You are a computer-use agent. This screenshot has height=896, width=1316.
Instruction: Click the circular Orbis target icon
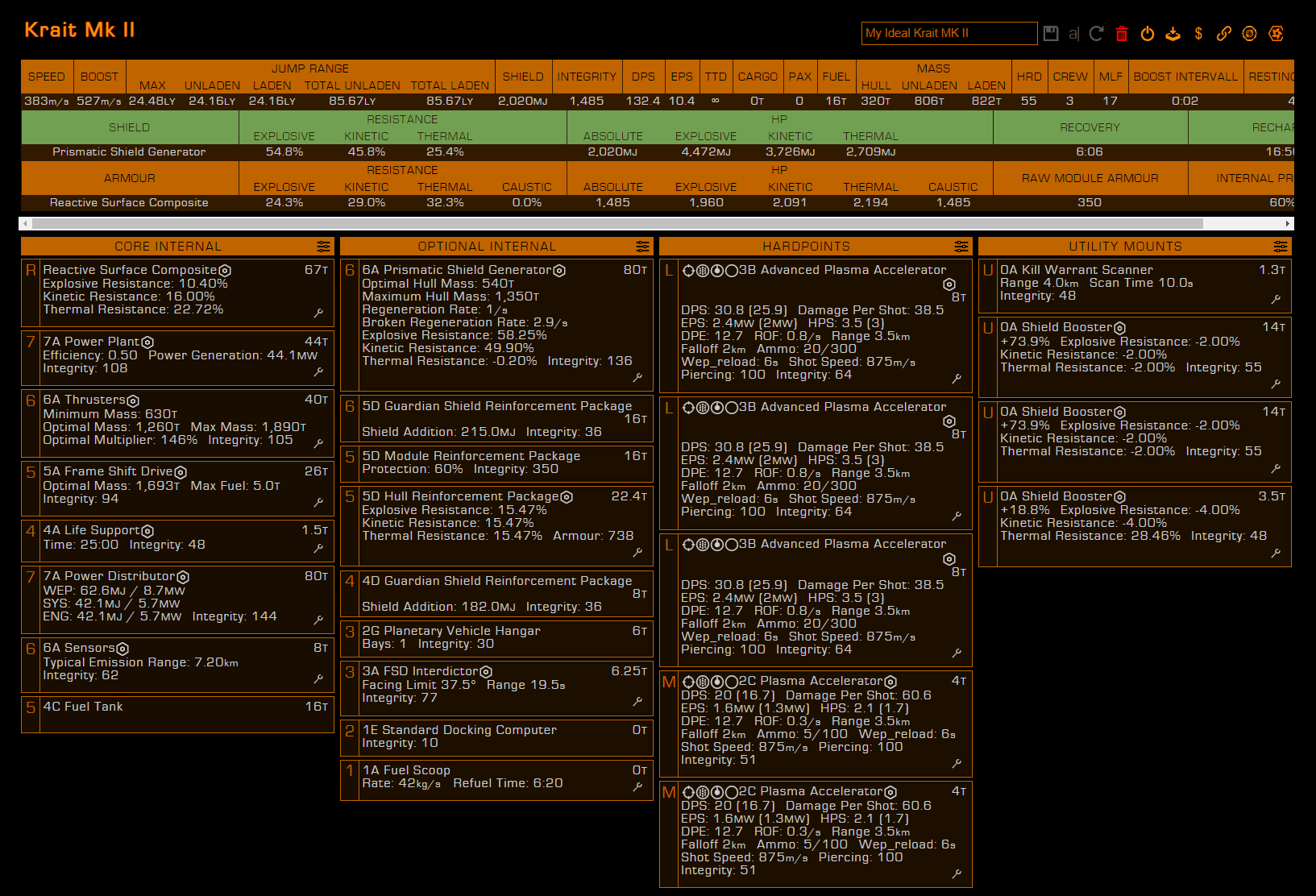click(x=1250, y=33)
